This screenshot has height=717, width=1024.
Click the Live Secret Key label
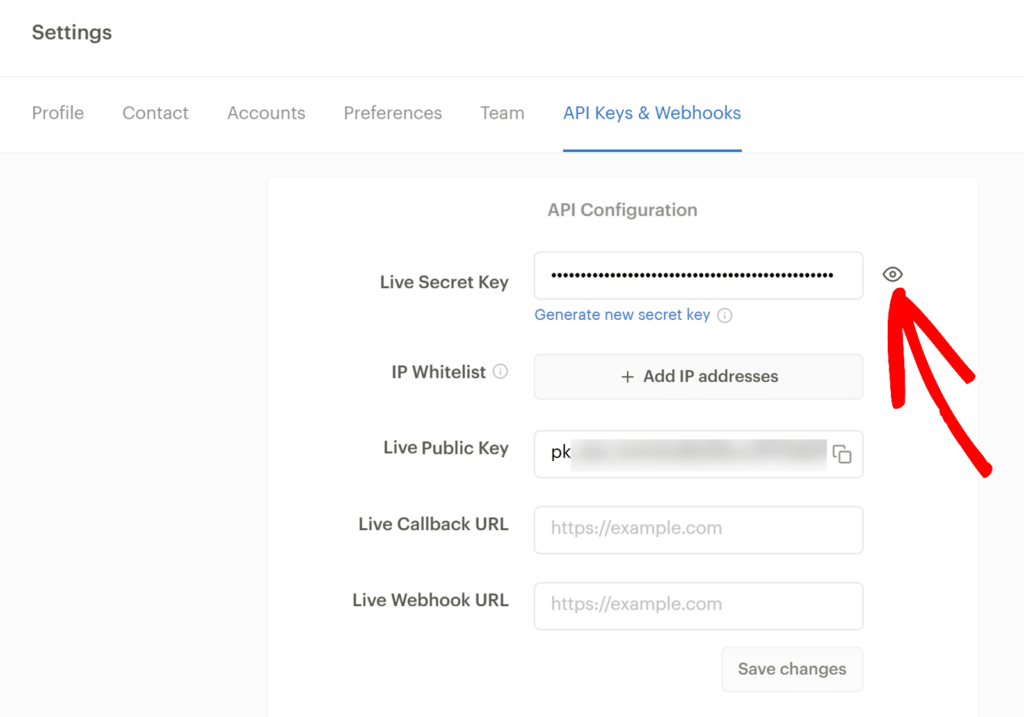pyautogui.click(x=444, y=282)
